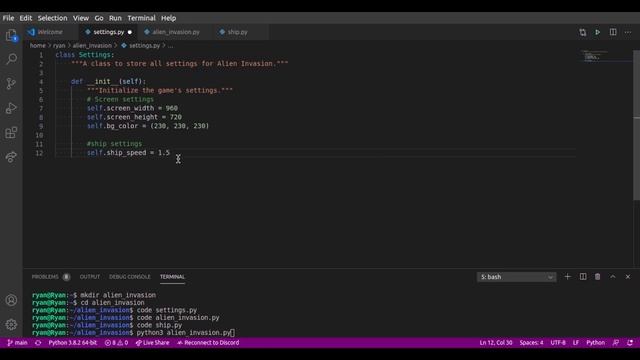Synchronize changes icon in status bar
Viewport: 640px width, 360px height.
click(38, 343)
